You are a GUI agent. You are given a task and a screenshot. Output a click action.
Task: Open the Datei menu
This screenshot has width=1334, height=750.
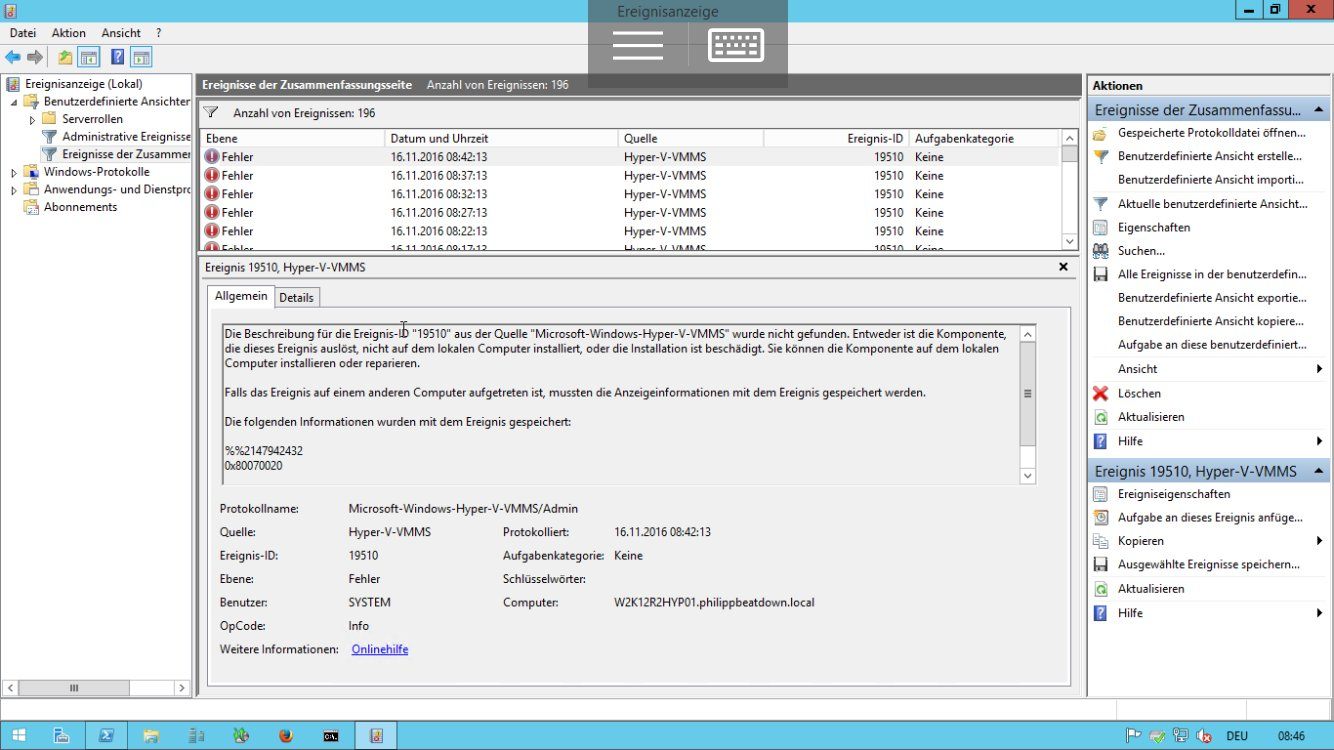pyautogui.click(x=23, y=33)
